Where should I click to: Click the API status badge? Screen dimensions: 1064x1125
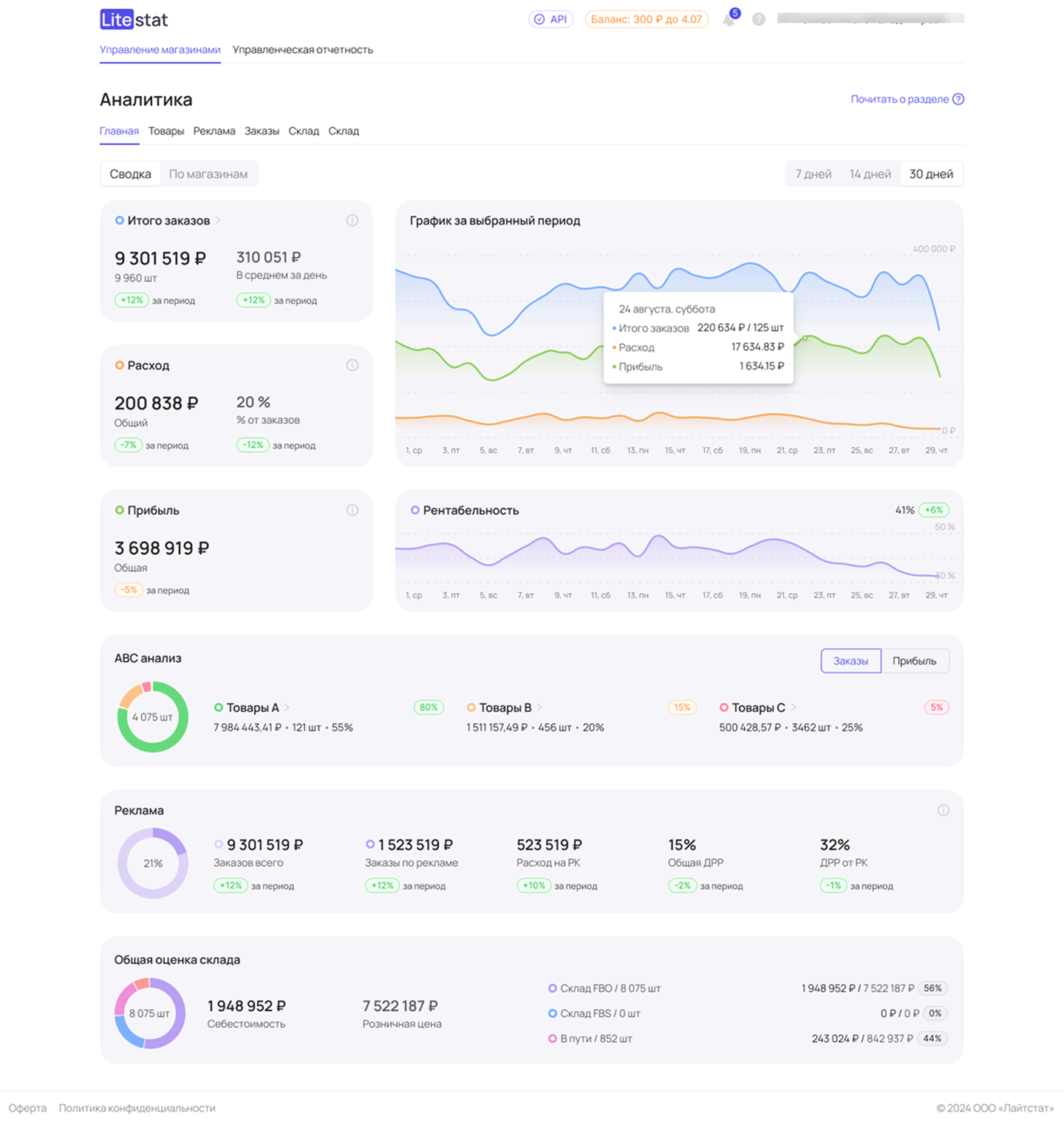coord(550,19)
